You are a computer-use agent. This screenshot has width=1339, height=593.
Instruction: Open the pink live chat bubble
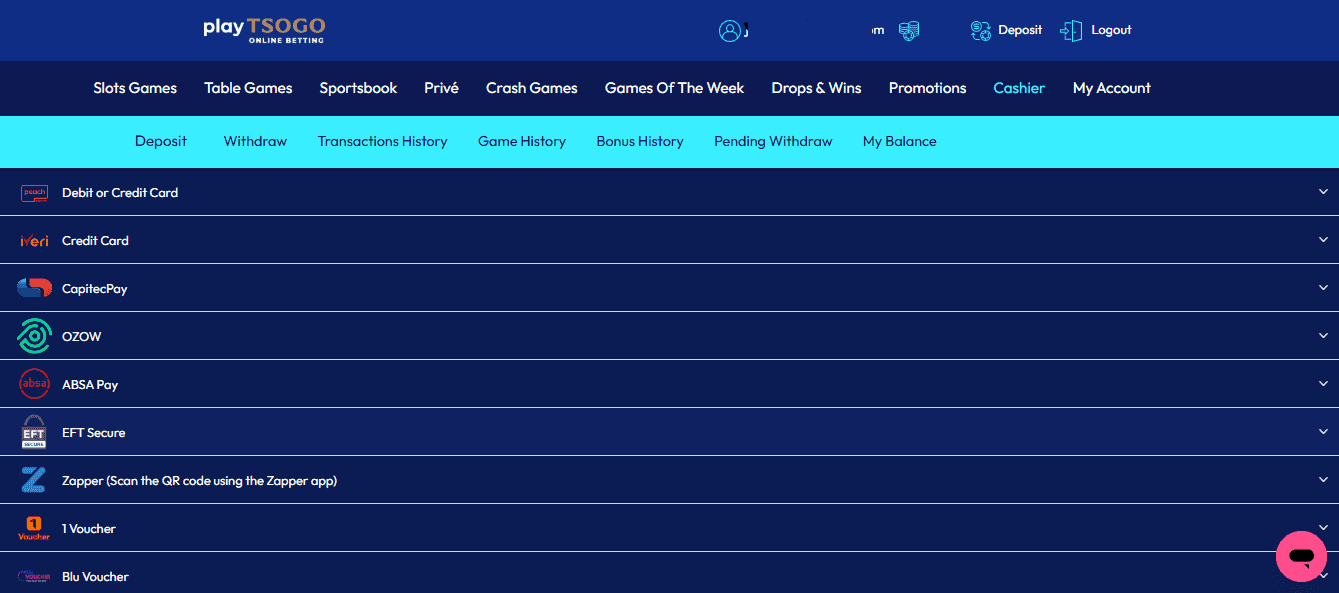tap(1301, 556)
